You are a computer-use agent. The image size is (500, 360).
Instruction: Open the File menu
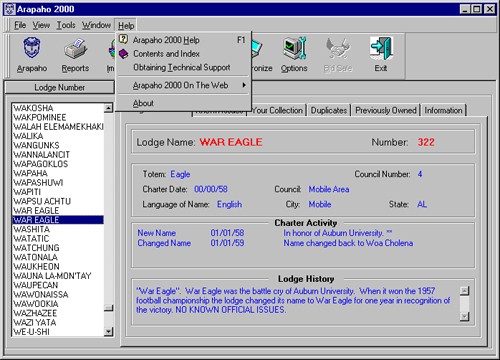click(20, 25)
